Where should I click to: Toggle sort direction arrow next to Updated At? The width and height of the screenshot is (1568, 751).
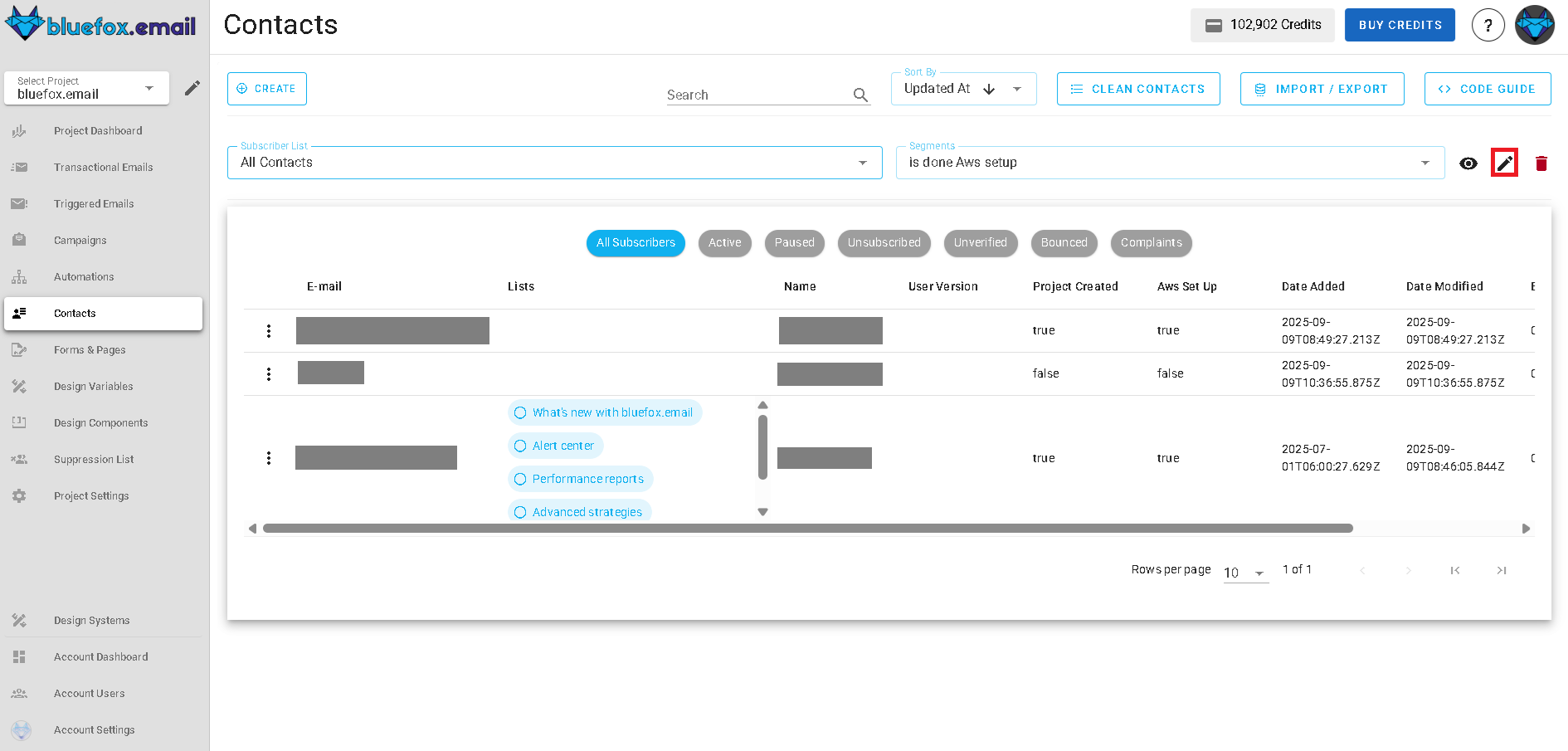[x=989, y=88]
